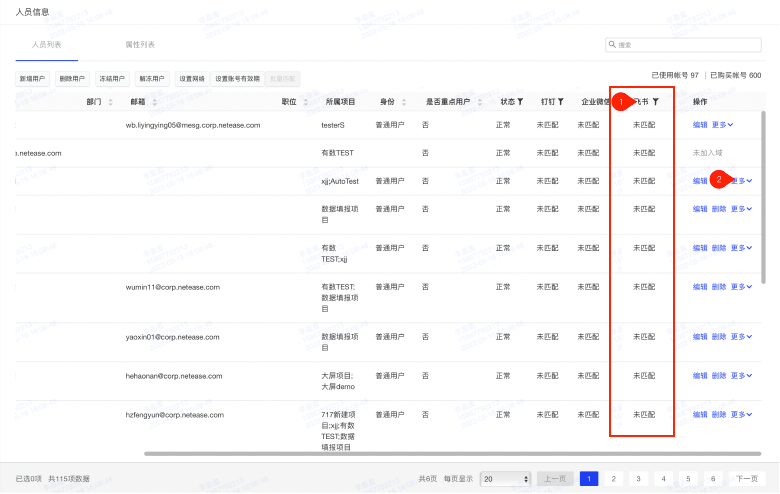Sort table by 邮箱 column arrows

point(153,102)
